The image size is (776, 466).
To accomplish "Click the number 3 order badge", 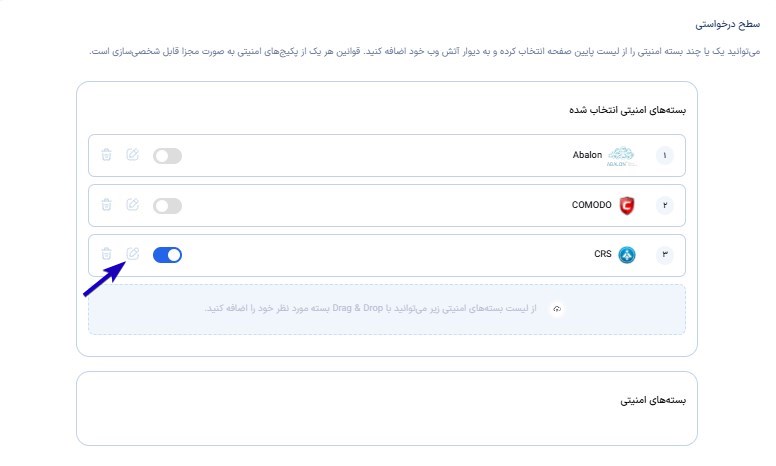I will (665, 254).
